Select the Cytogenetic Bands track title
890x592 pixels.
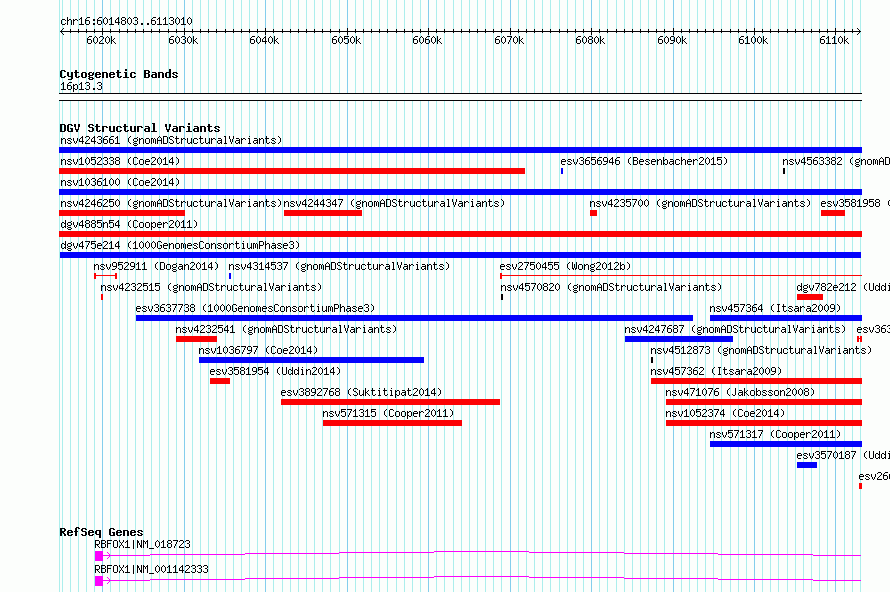[x=119, y=74]
